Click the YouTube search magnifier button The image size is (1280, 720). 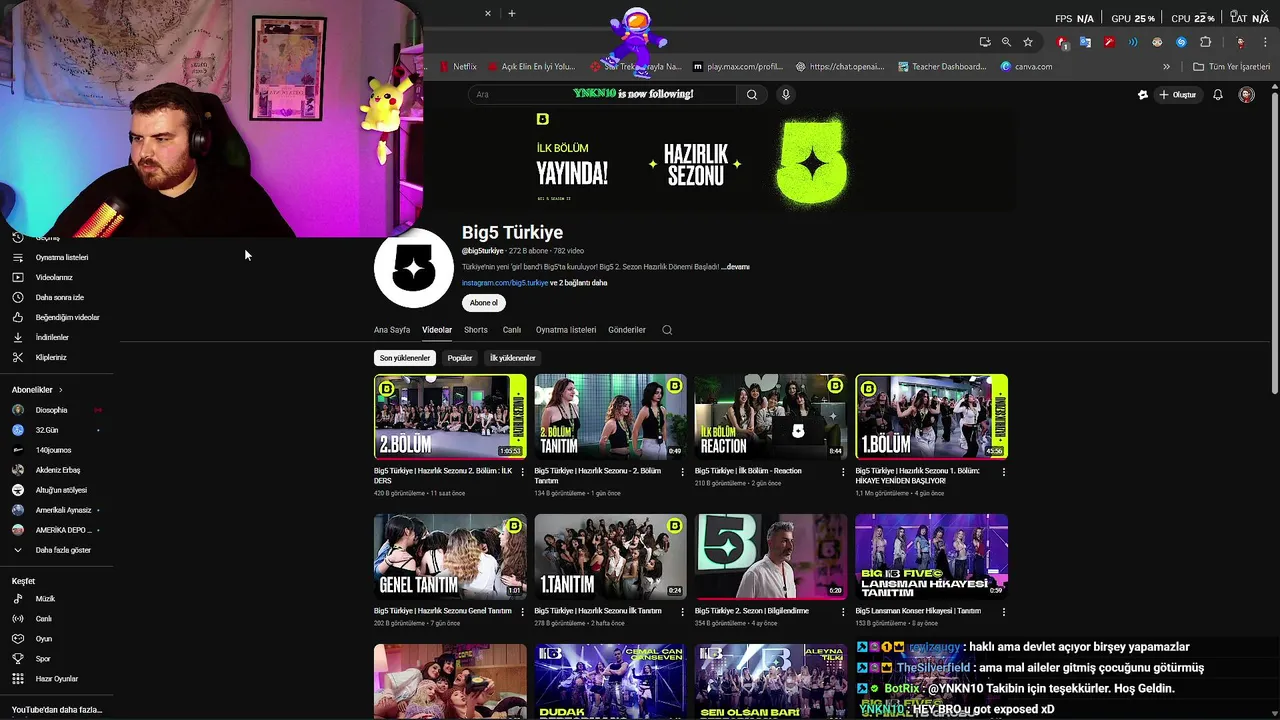click(752, 94)
